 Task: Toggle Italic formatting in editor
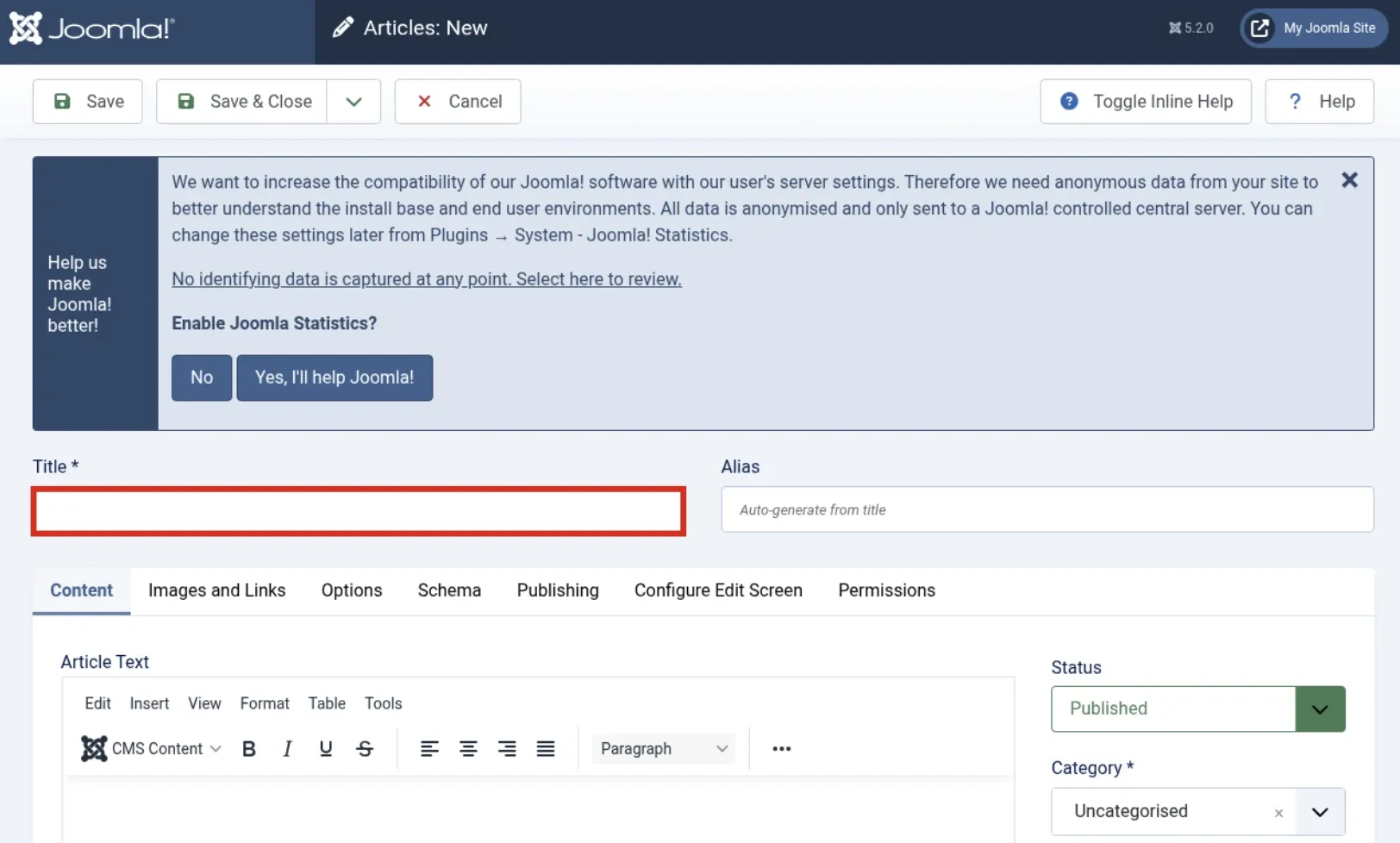coord(287,749)
